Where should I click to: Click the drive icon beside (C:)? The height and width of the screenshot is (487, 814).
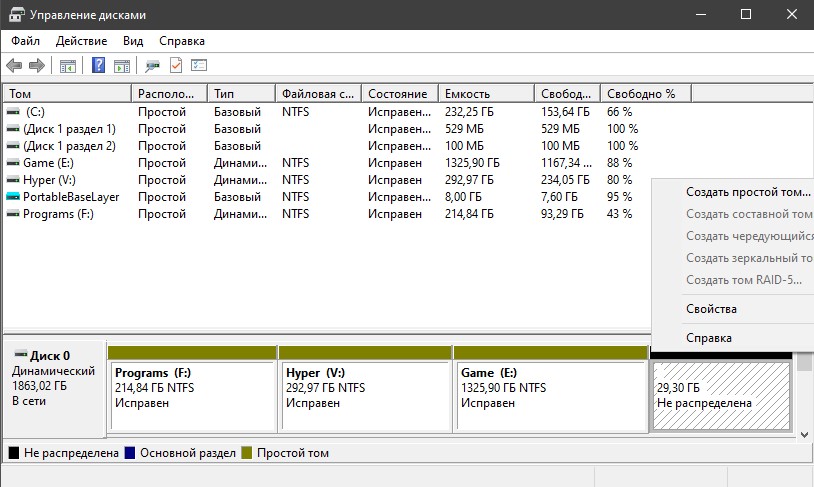coord(13,112)
